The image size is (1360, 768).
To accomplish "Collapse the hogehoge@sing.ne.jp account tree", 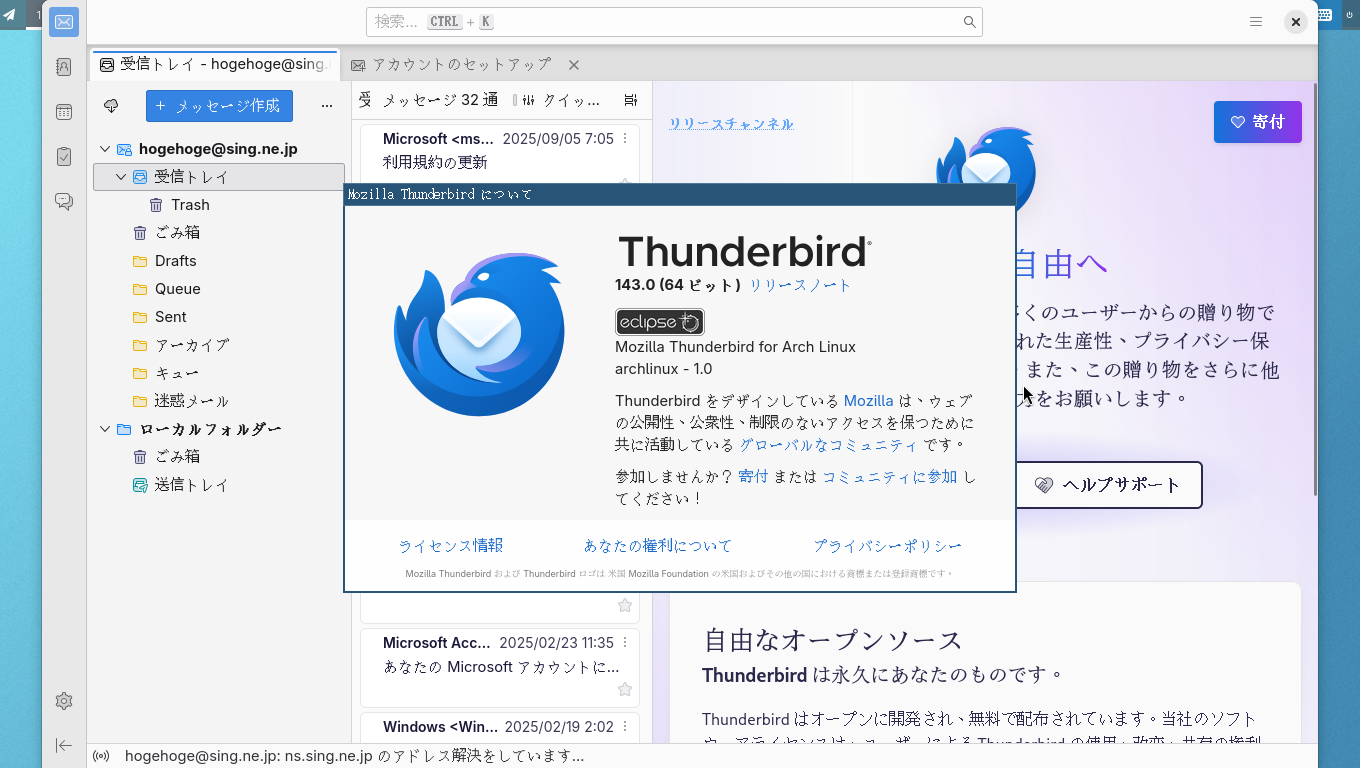I will tap(105, 149).
